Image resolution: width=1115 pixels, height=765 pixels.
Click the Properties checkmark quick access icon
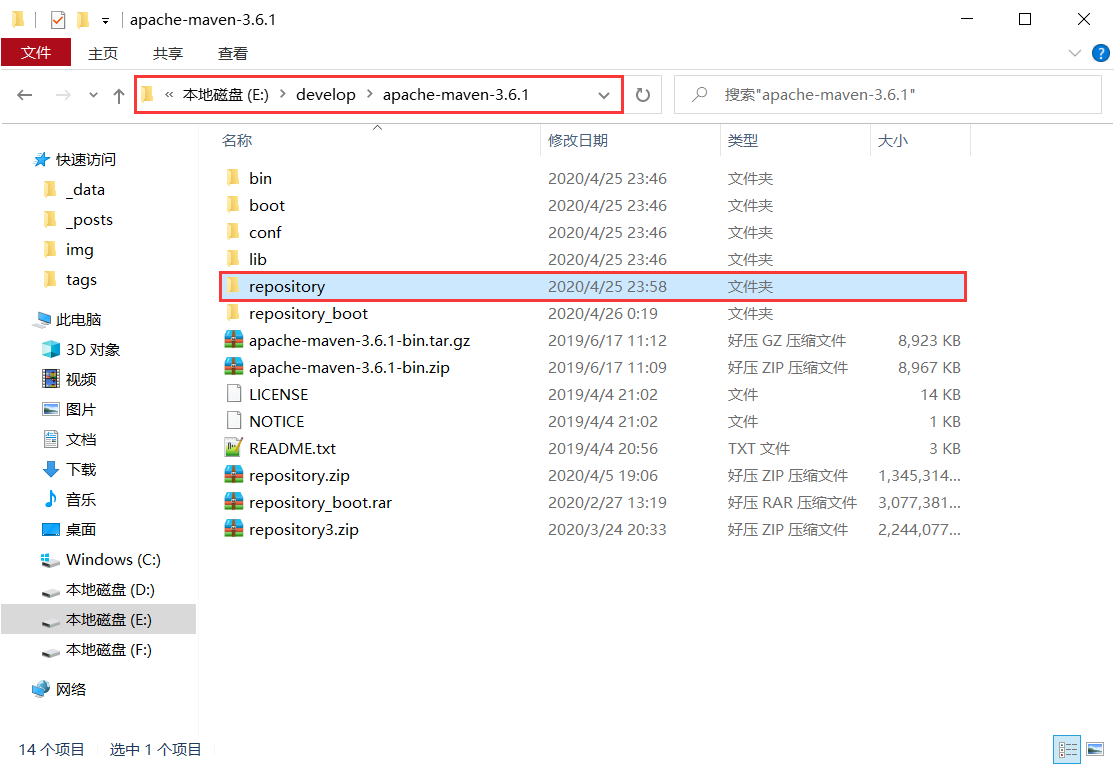tap(58, 20)
